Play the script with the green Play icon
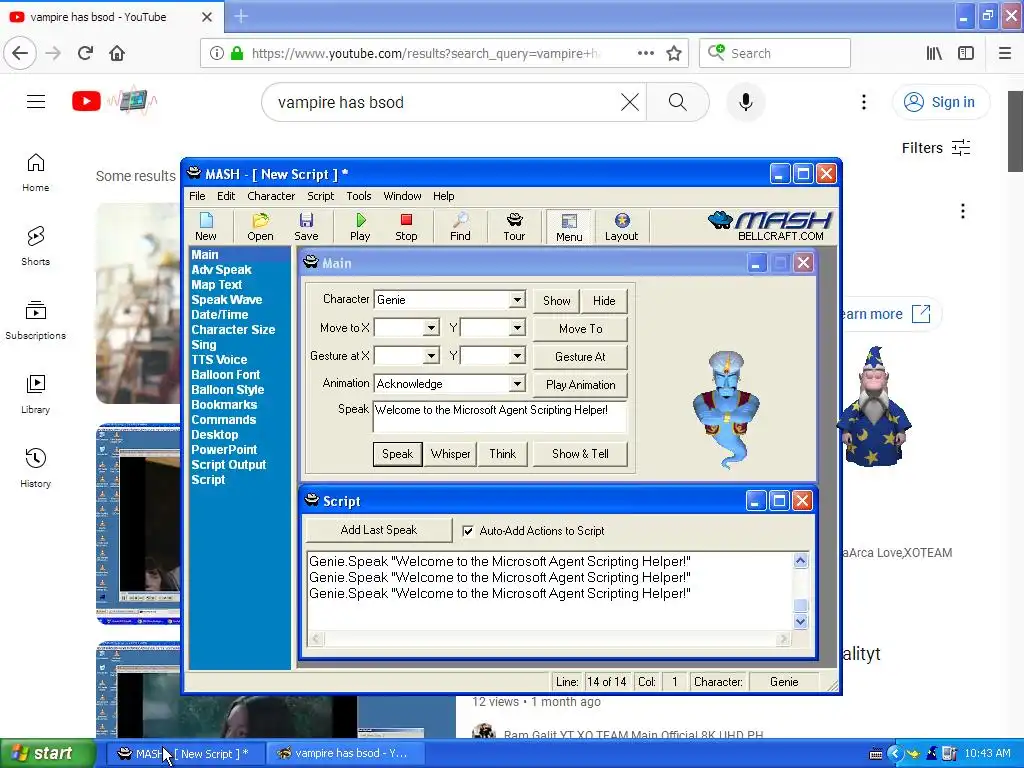 (x=360, y=227)
